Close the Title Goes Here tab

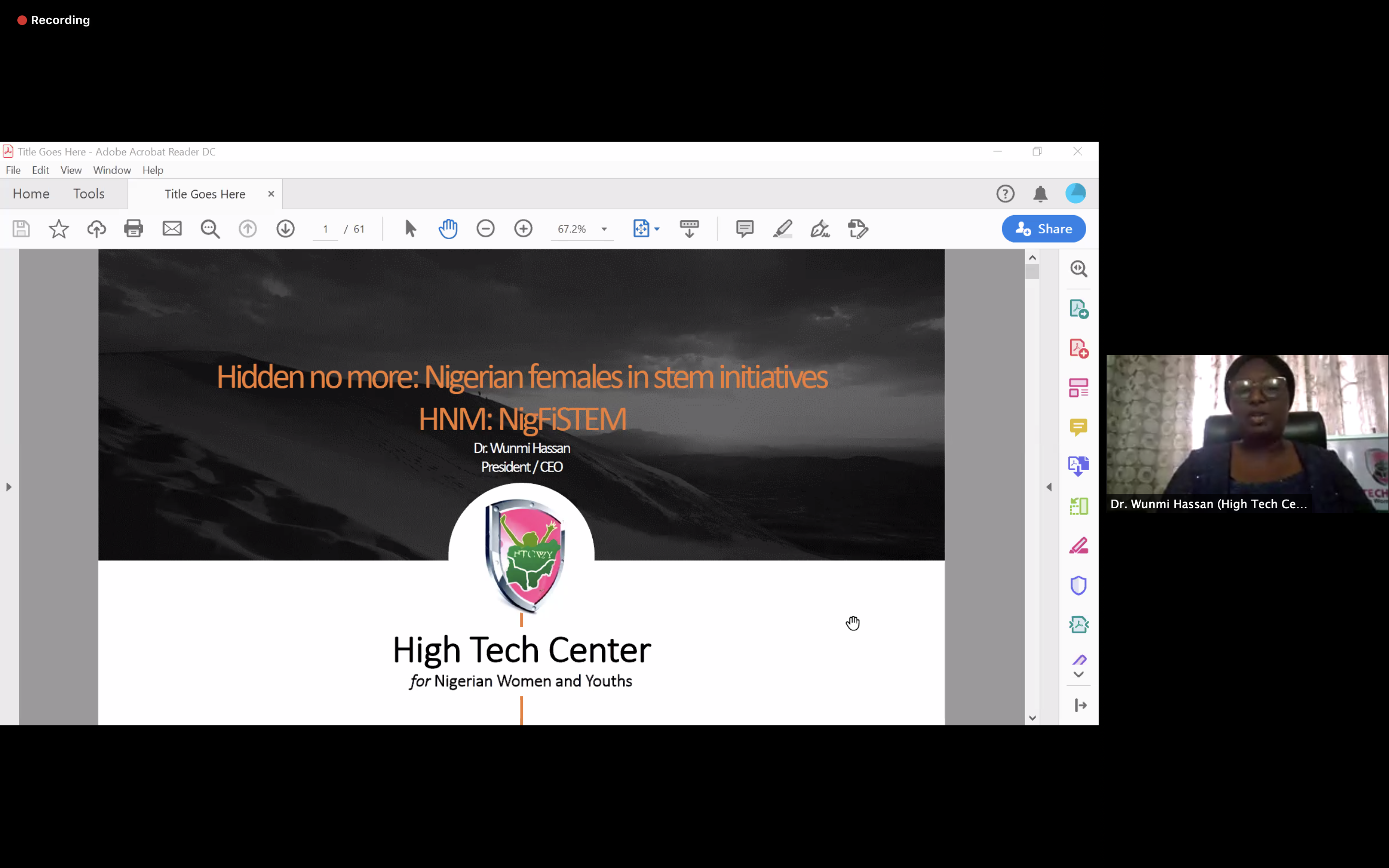point(271,194)
